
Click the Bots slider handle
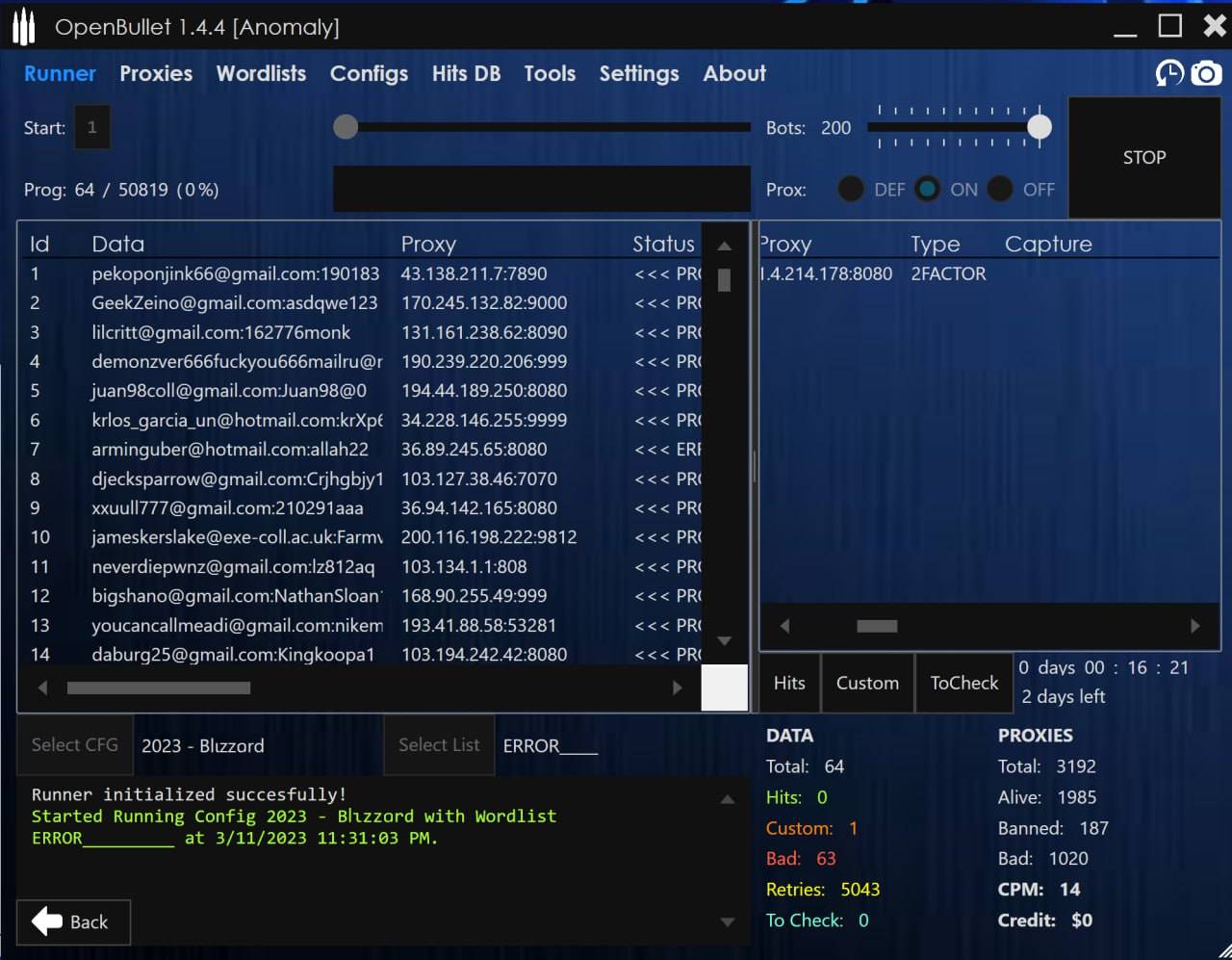tap(1039, 127)
